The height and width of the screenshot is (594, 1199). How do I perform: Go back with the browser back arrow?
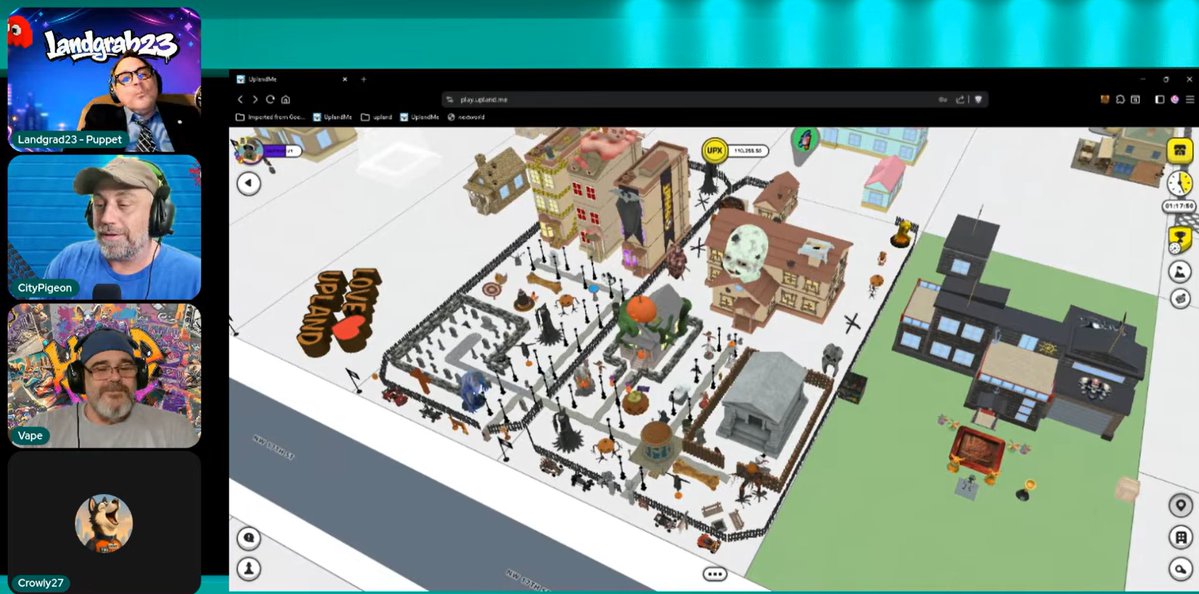pos(240,99)
